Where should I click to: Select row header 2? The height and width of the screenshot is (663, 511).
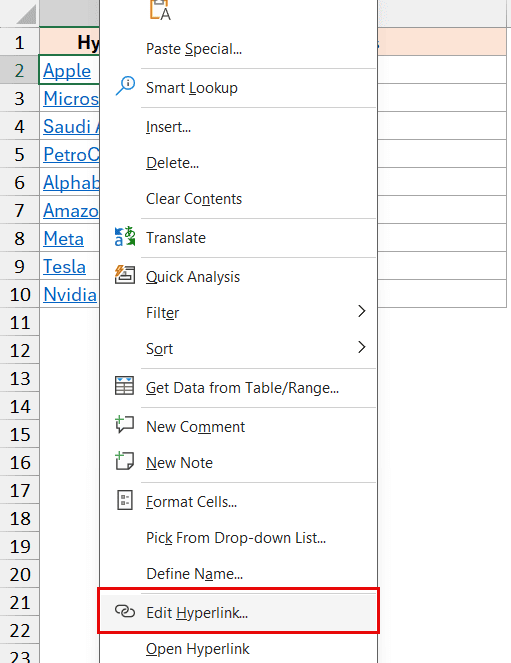[x=19, y=70]
